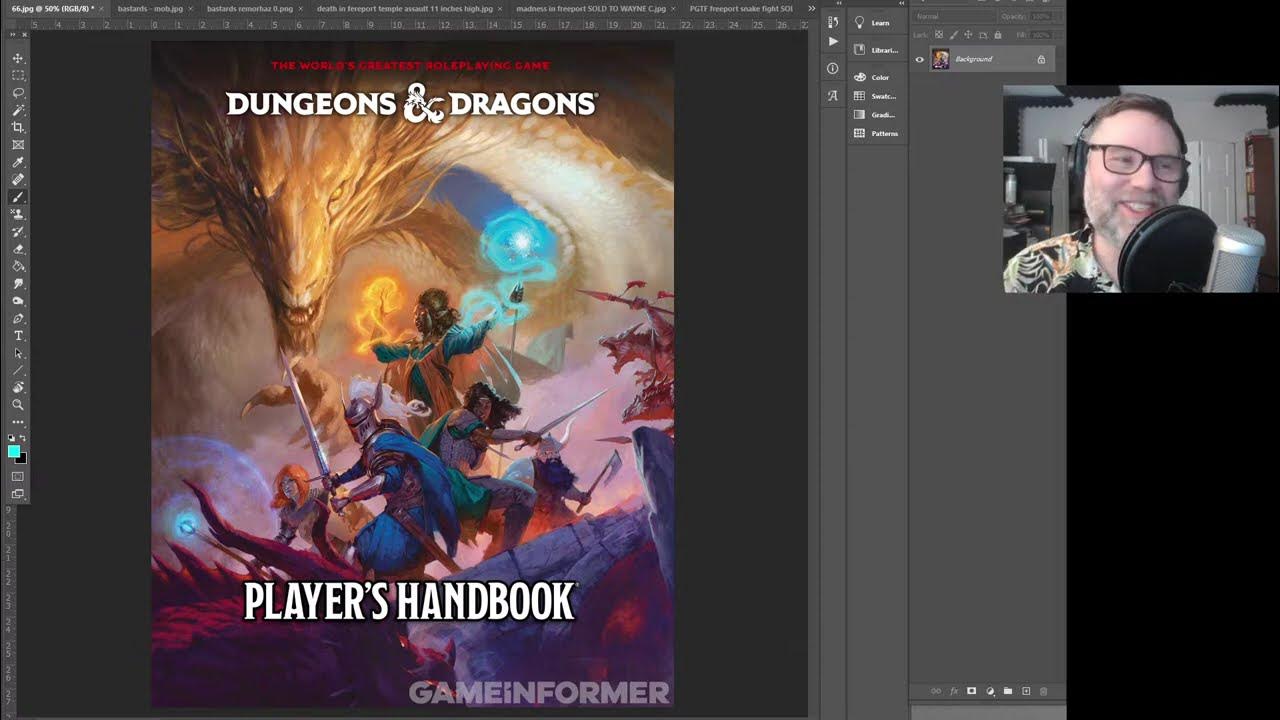1280x720 pixels.
Task: Create a new layer
Action: pyautogui.click(x=1026, y=691)
